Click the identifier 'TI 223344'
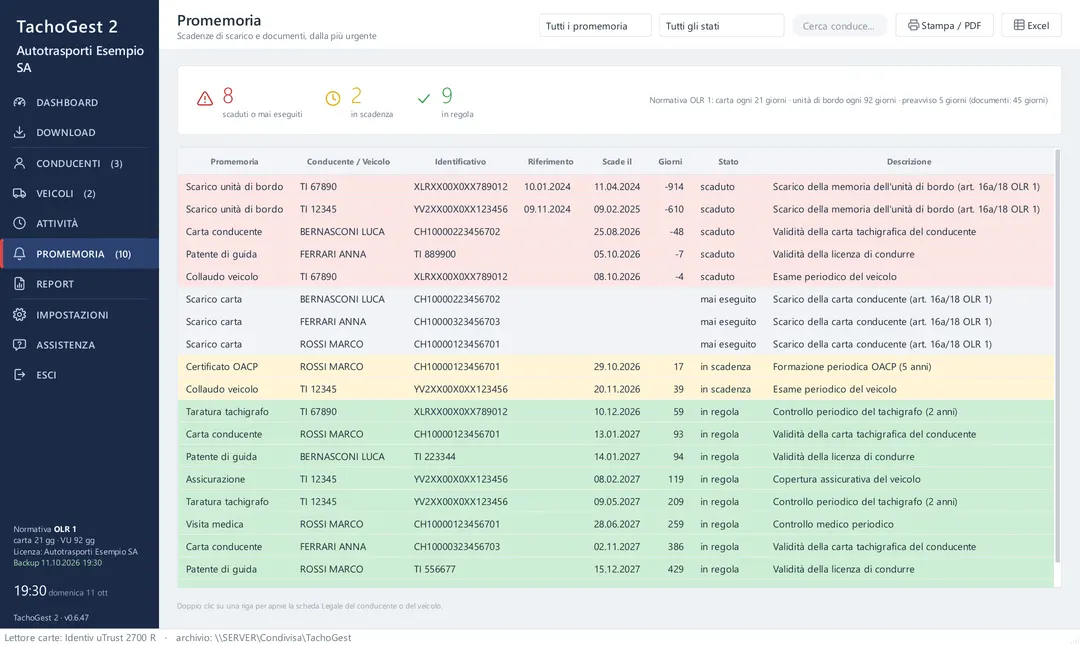Screen dimensions: 1080x645 point(435,457)
